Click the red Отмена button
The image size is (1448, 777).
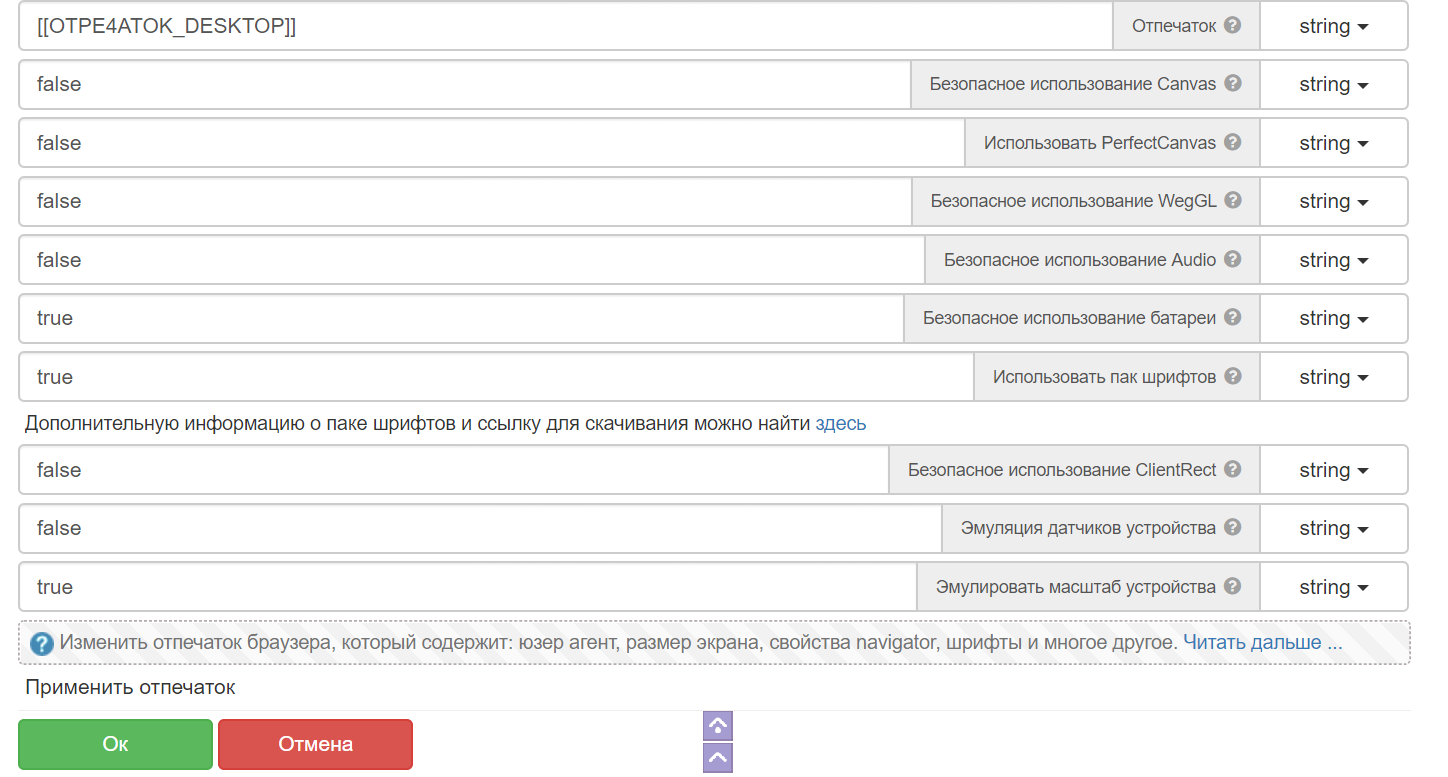coord(315,744)
